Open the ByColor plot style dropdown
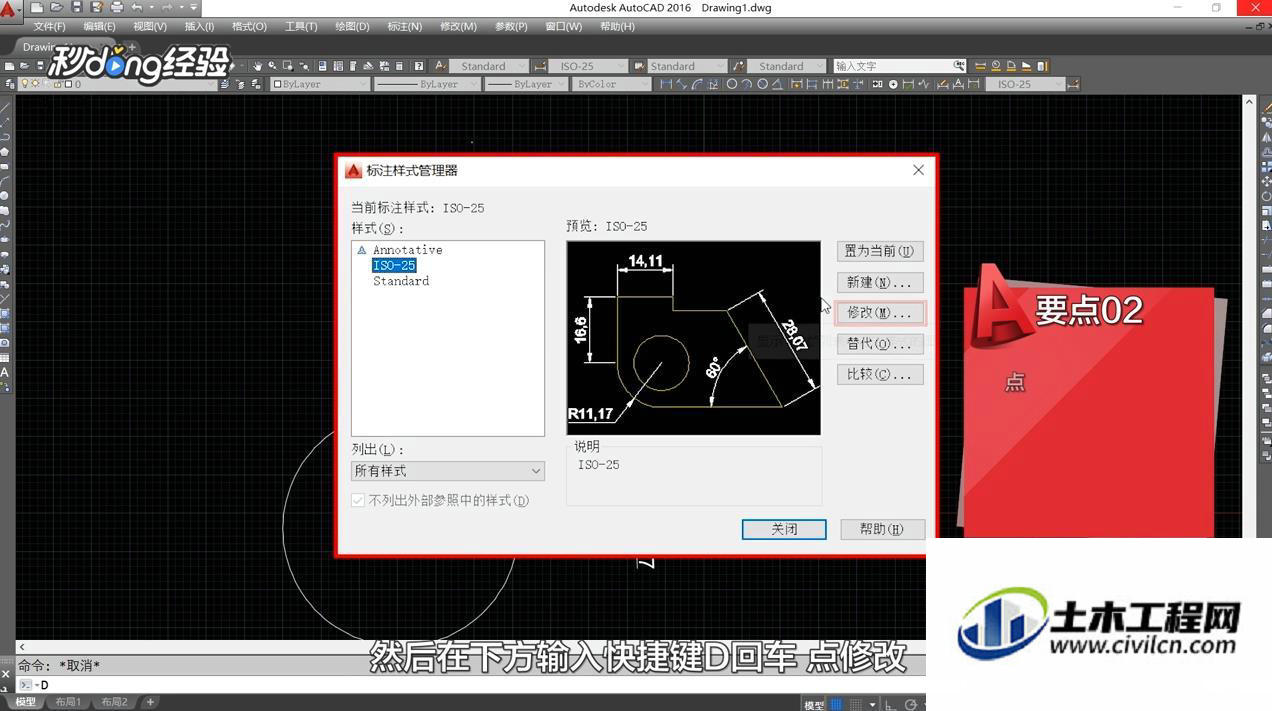This screenshot has width=1272, height=711. (x=612, y=84)
